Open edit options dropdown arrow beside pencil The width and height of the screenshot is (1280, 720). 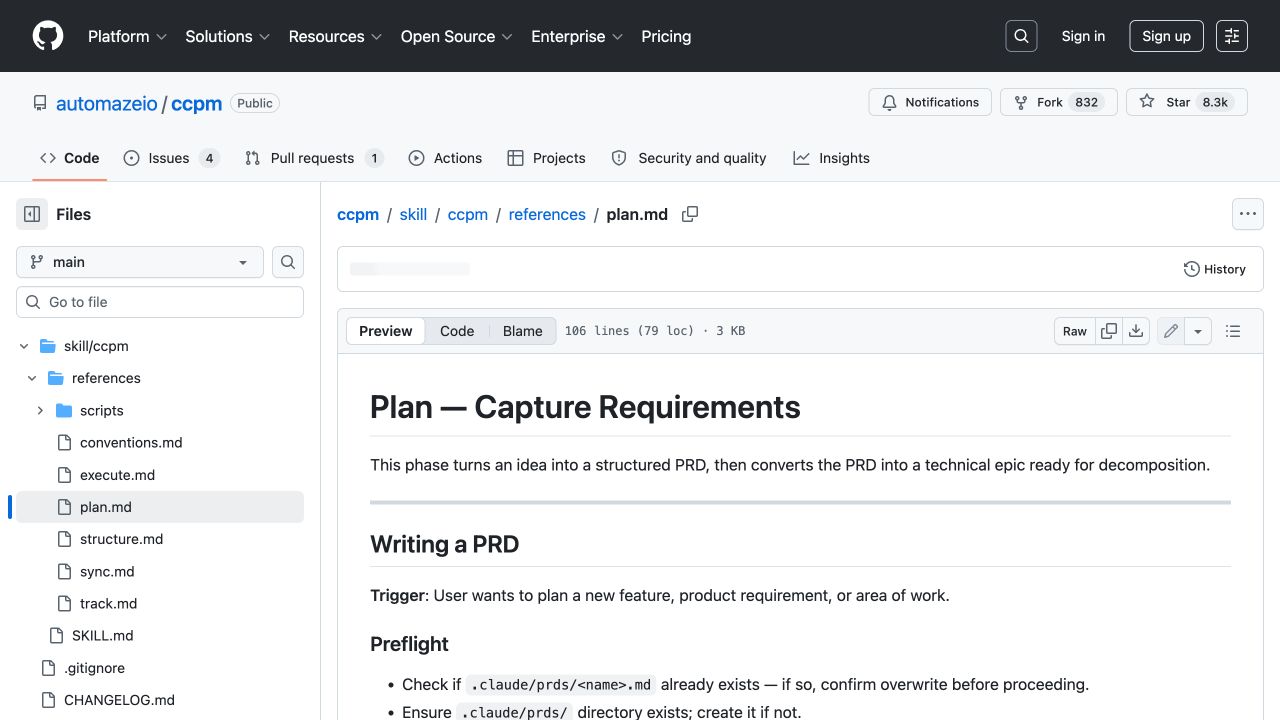(x=1198, y=331)
